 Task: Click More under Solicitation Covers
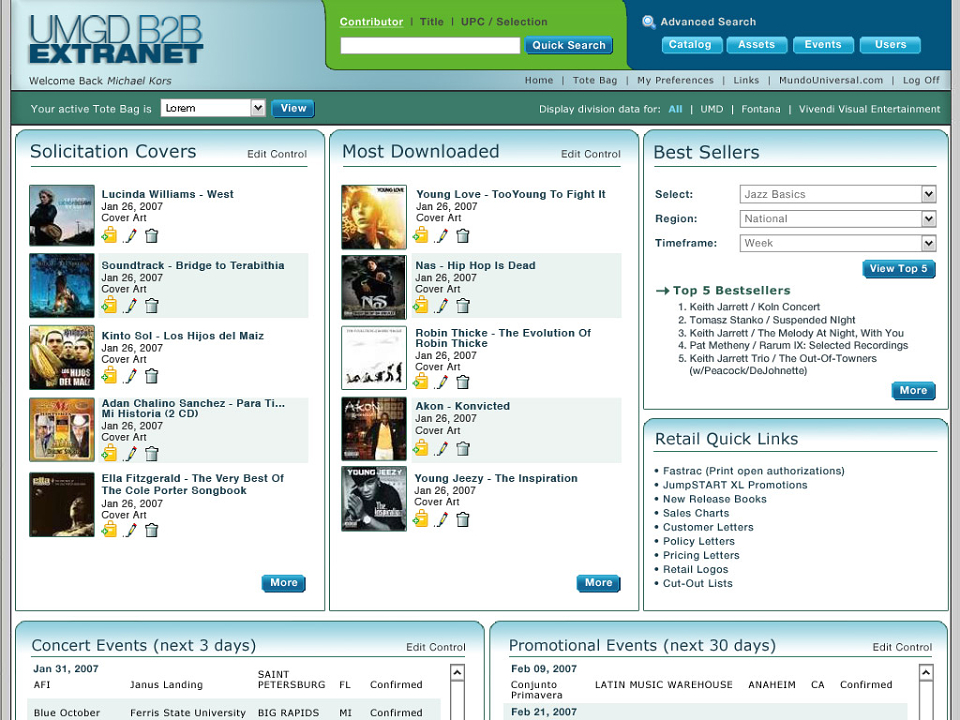point(283,583)
